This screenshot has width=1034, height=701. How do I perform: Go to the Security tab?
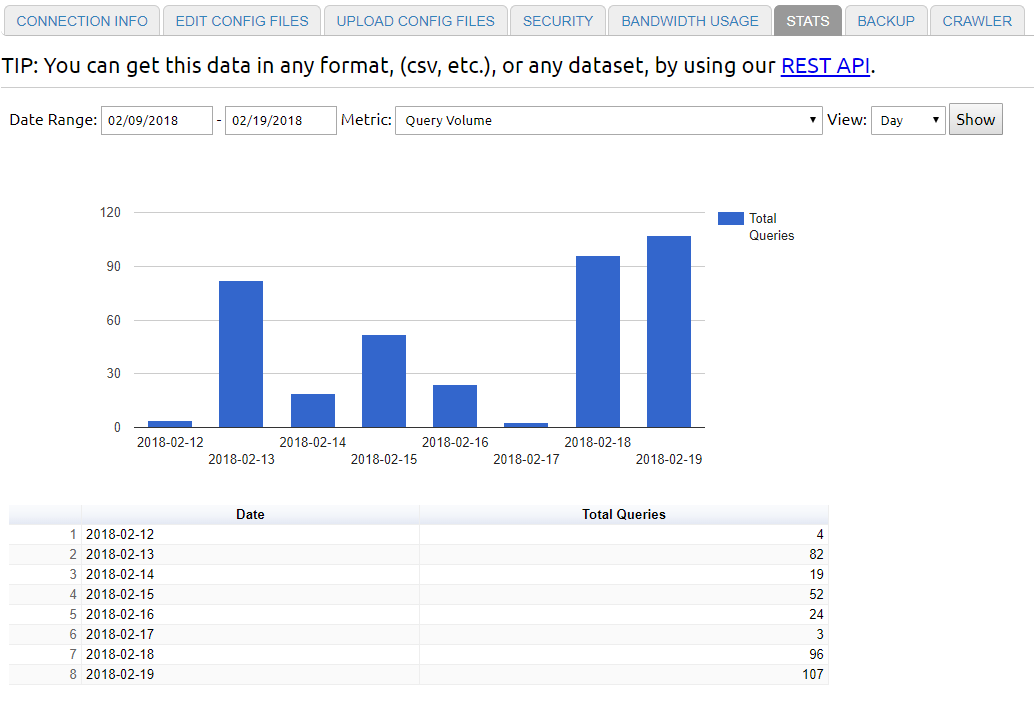[558, 21]
